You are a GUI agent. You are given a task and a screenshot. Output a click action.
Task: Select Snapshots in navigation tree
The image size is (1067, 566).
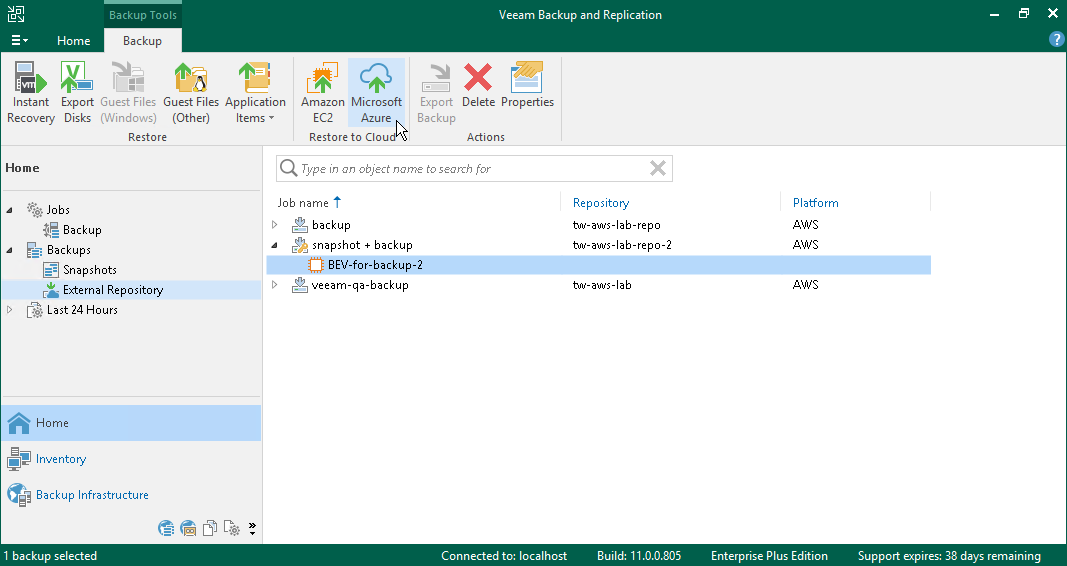89,270
